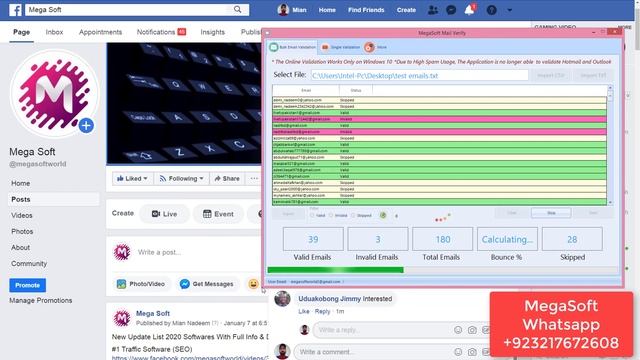Image resolution: width=640 pixels, height=360 pixels.
Task: Click Mian's profile picture in top bar
Action: coord(283,10)
